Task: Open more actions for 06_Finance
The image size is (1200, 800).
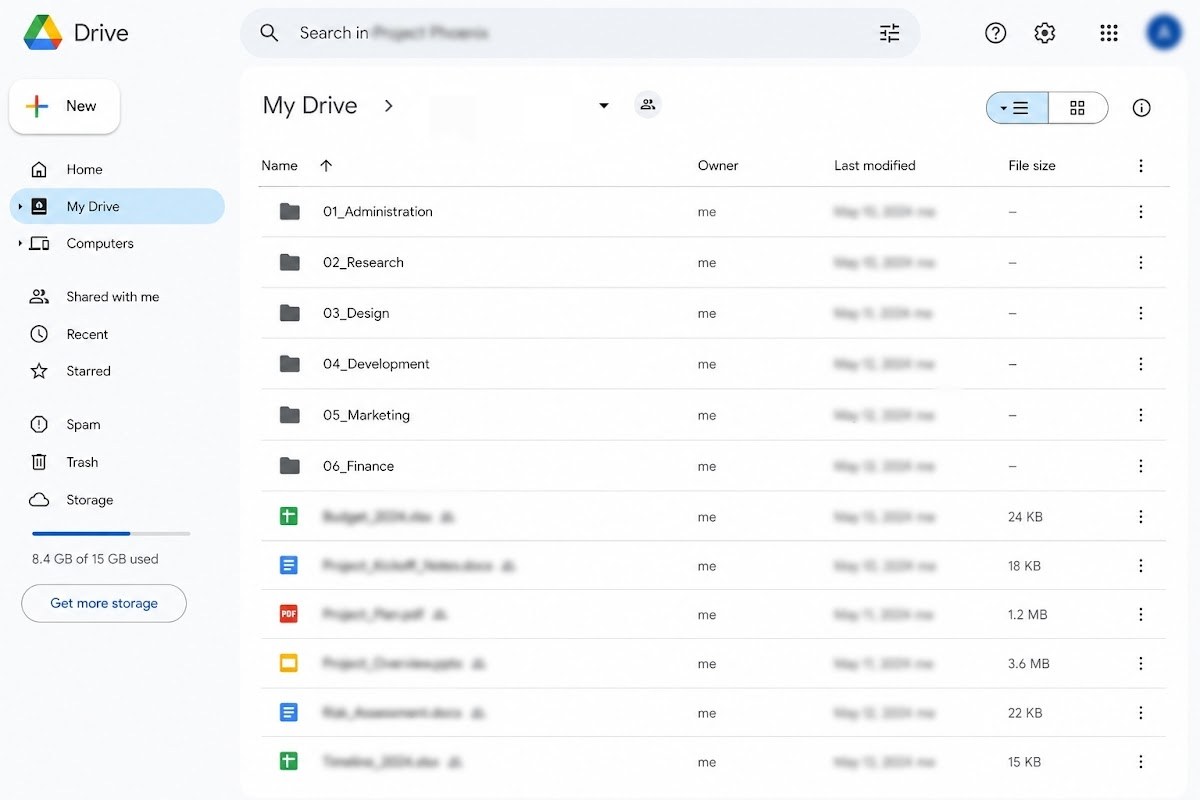Action: click(1141, 467)
